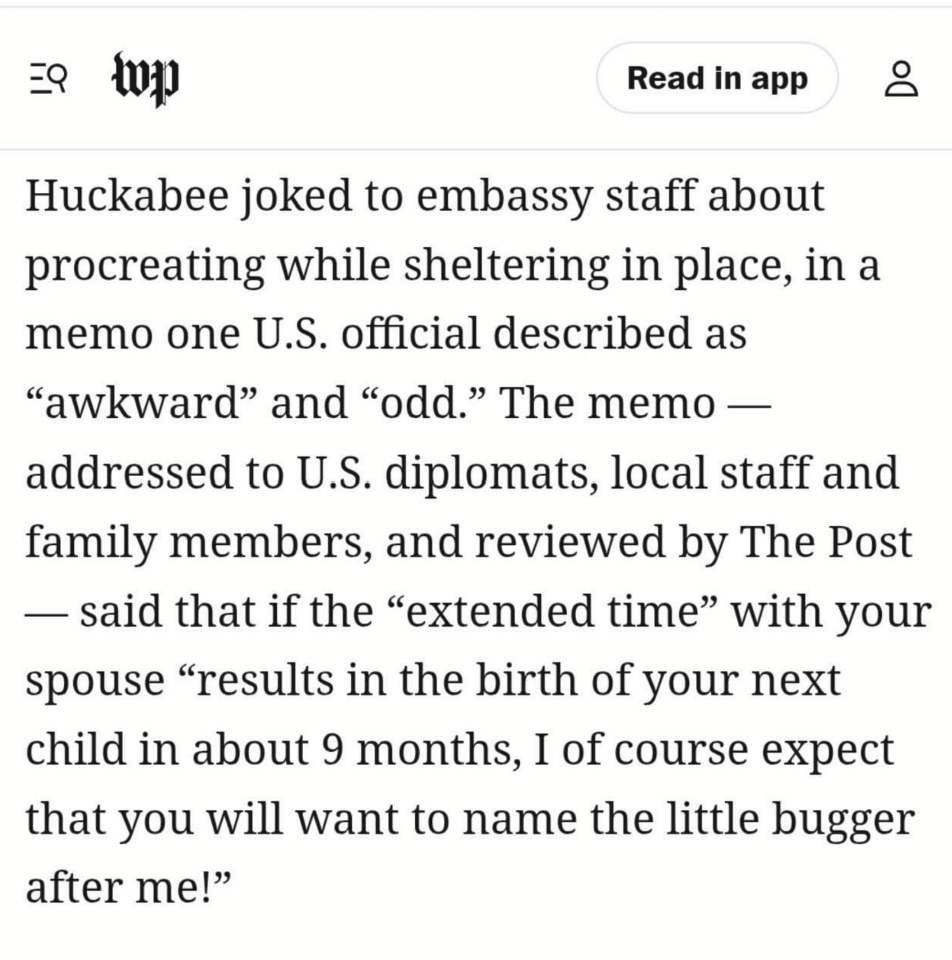Click the Washington Post logo
Viewport: 952px width, 960px height.
[x=145, y=78]
